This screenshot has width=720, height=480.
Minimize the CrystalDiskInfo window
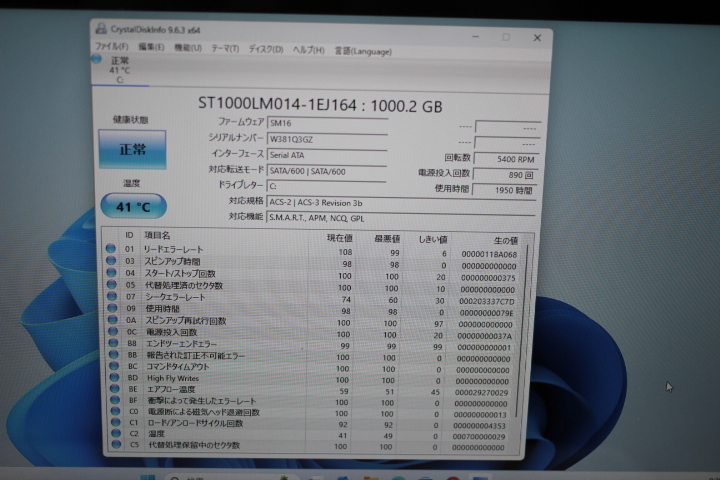475,36
